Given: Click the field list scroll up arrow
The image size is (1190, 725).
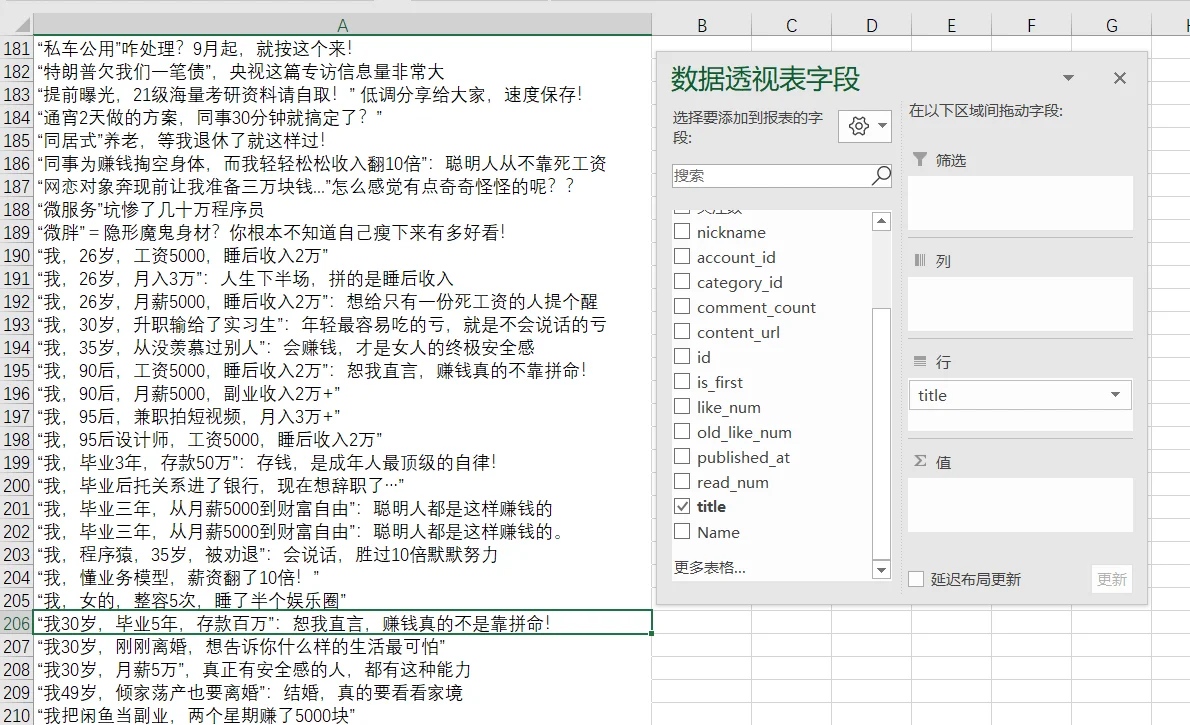Looking at the screenshot, I should tap(881, 222).
